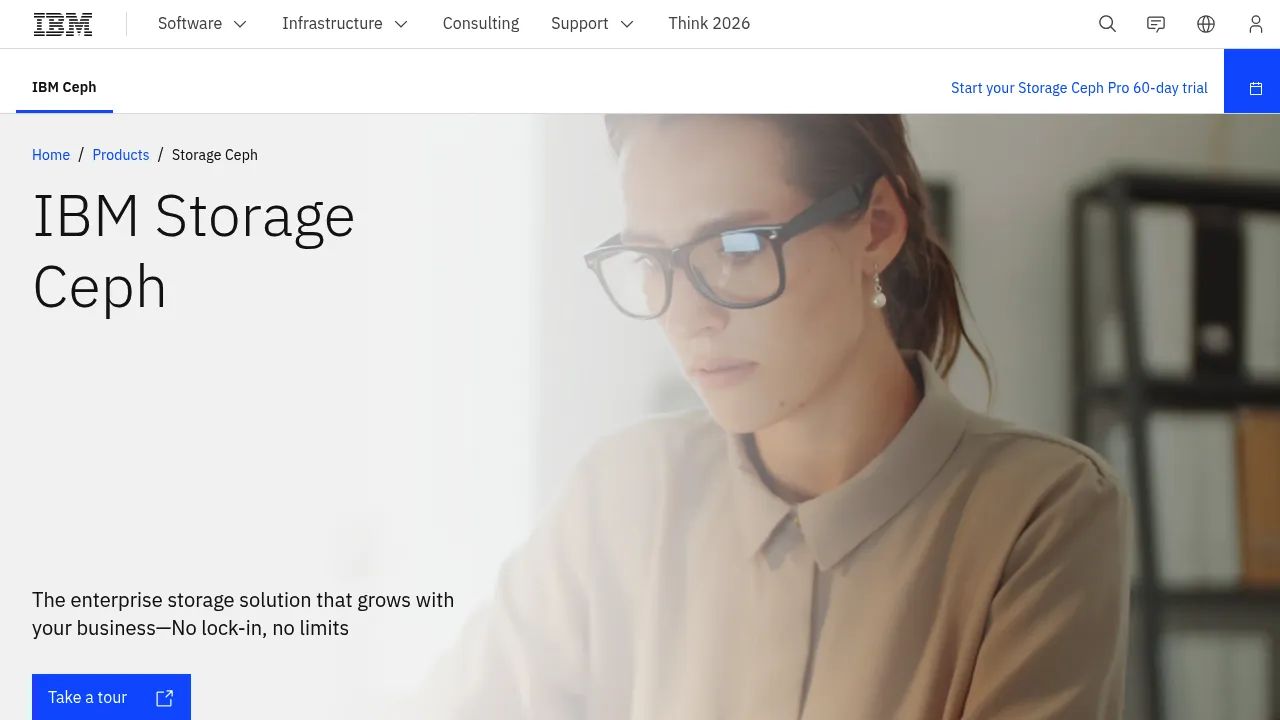The height and width of the screenshot is (720, 1280).
Task: Open the chat icon in header
Action: coord(1156,24)
